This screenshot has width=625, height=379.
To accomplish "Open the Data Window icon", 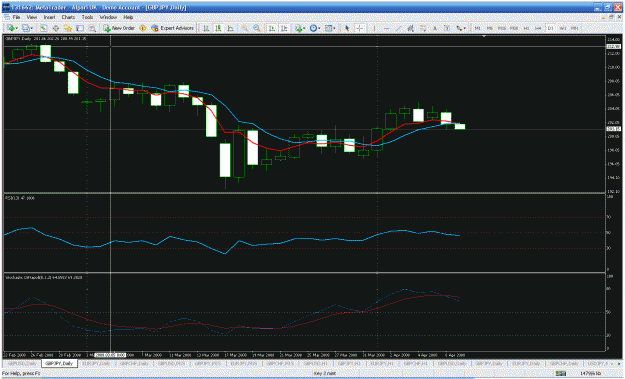I will [x=56, y=28].
